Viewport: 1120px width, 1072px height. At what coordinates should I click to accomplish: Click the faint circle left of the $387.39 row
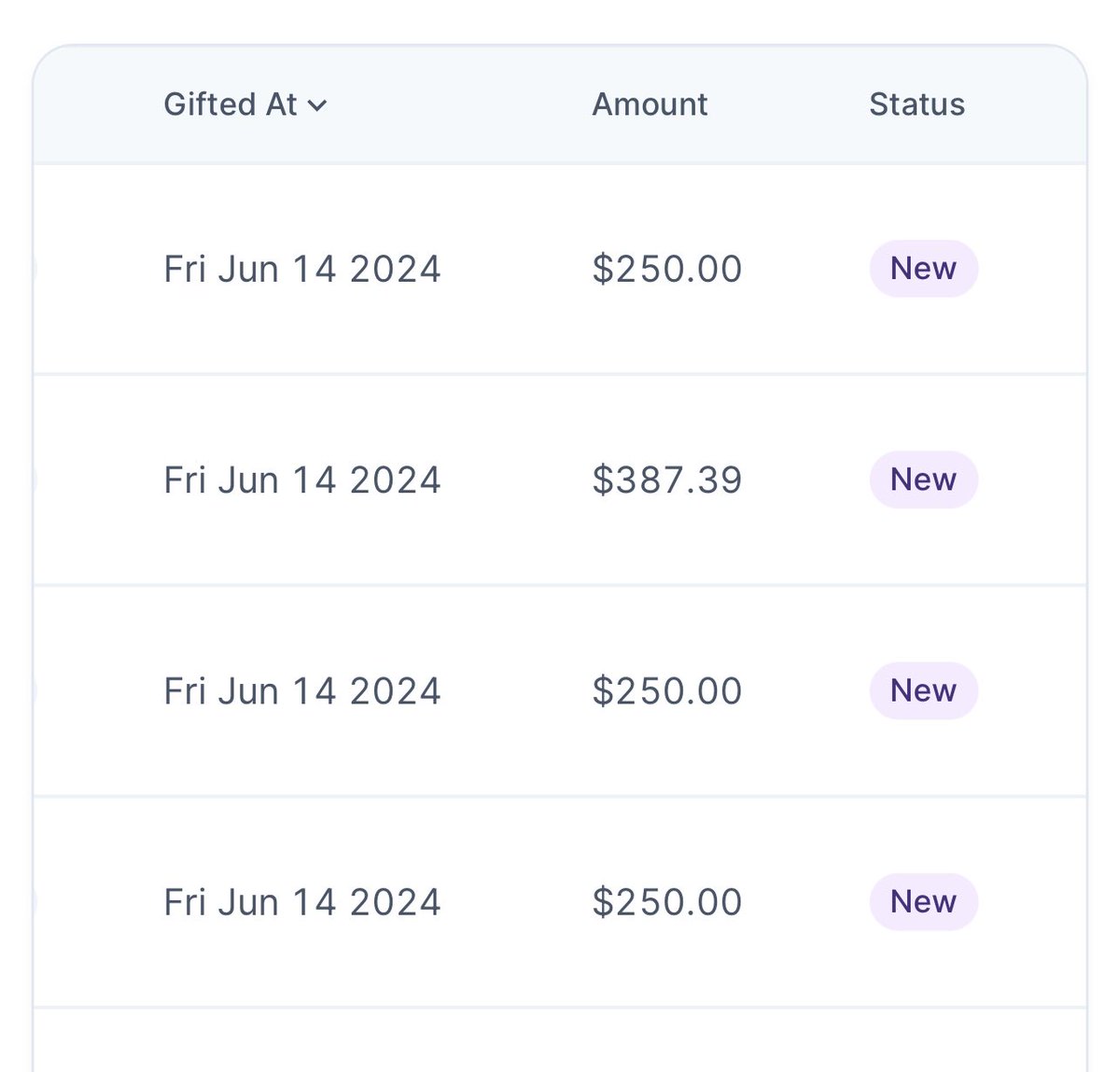click(35, 480)
